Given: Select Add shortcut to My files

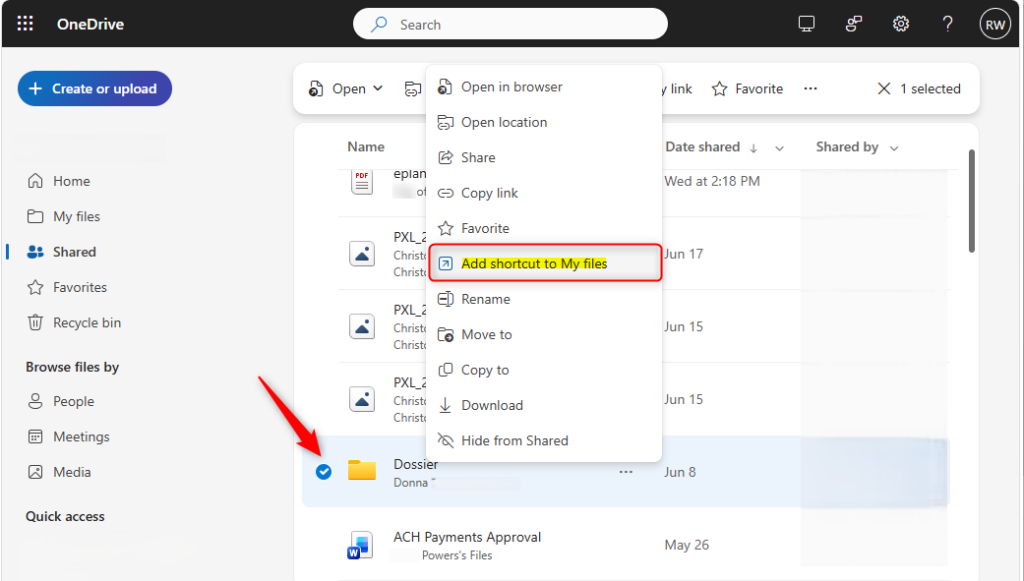Looking at the screenshot, I should point(544,263).
